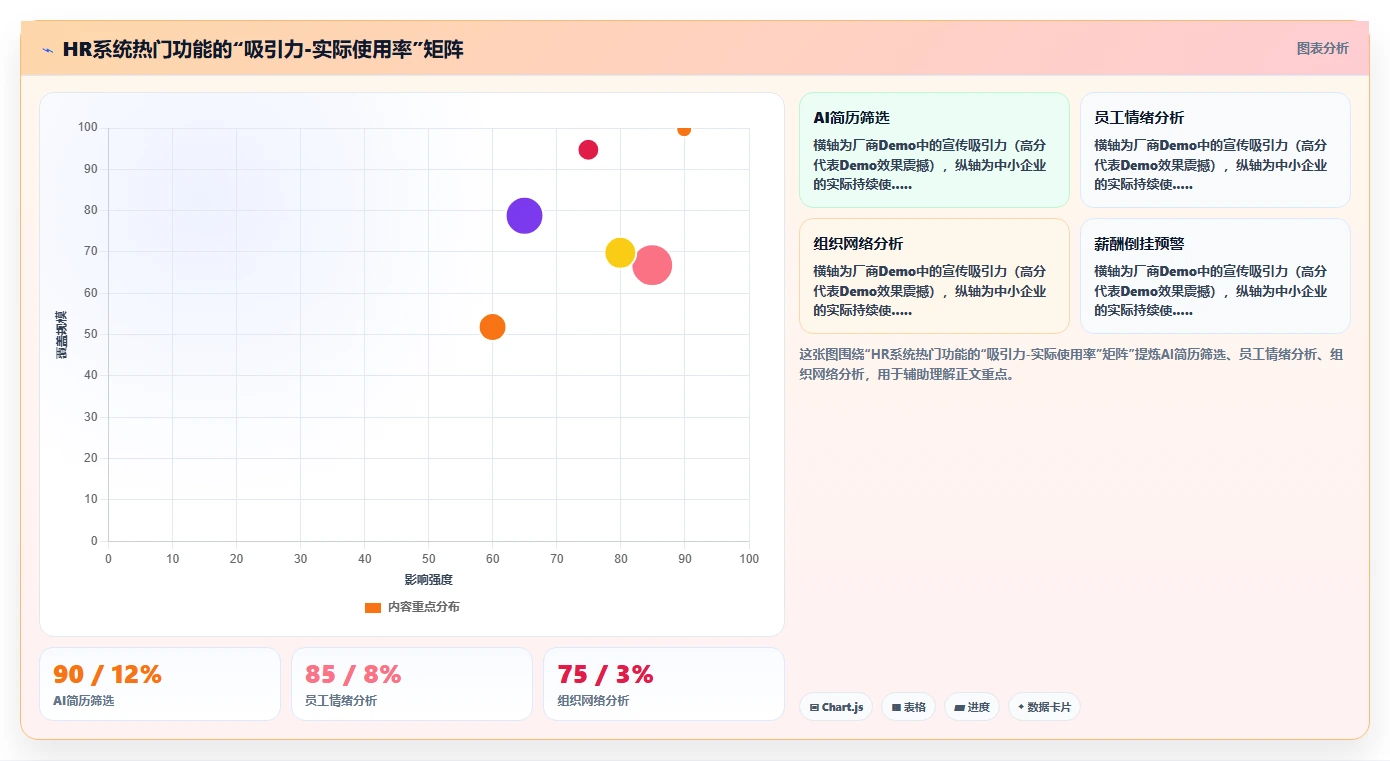This screenshot has height=761, width=1390.
Task: Open the 员工情绪分析 description card
Action: coord(1215,150)
